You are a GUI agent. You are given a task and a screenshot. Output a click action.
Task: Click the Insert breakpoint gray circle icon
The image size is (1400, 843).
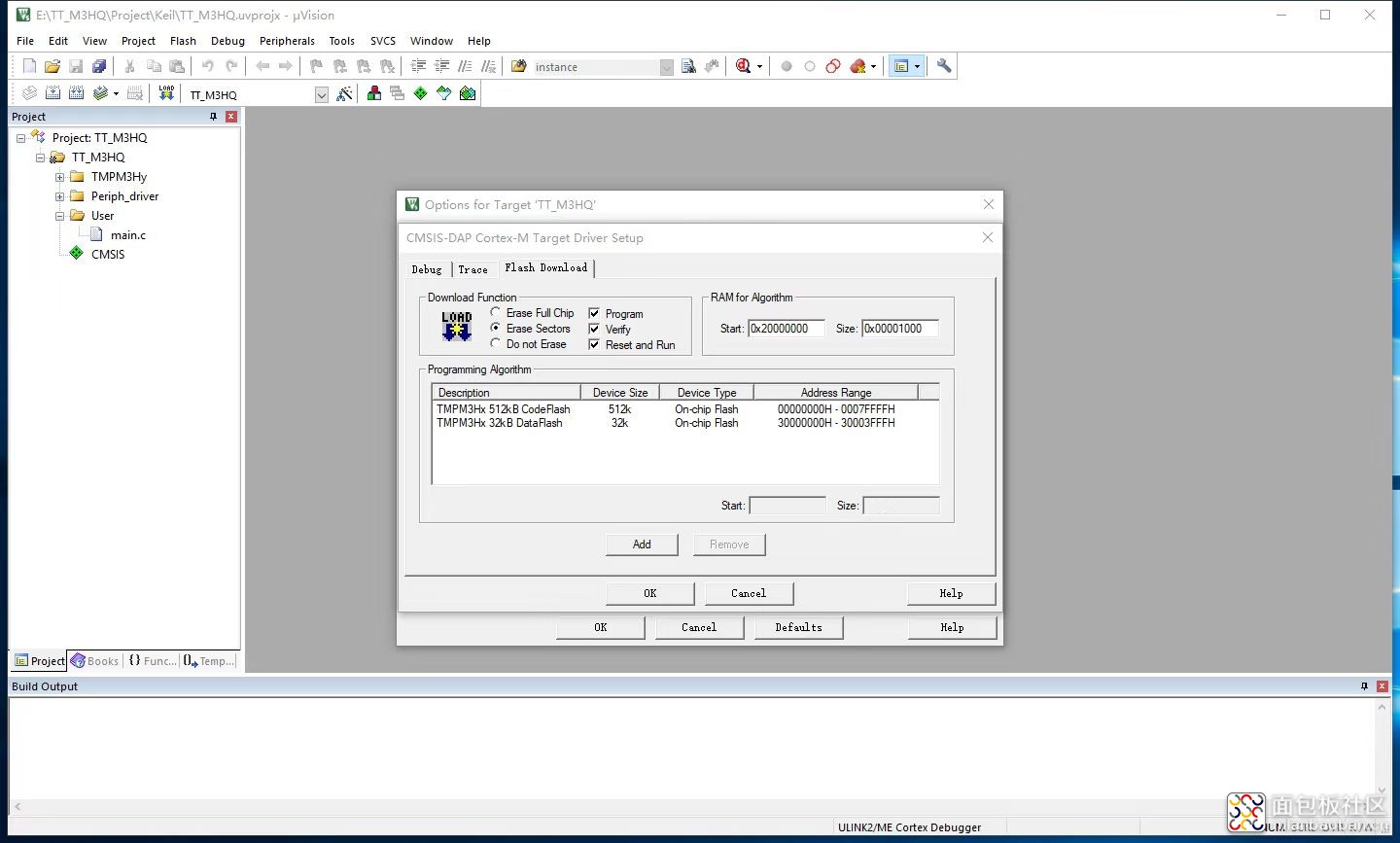[787, 66]
